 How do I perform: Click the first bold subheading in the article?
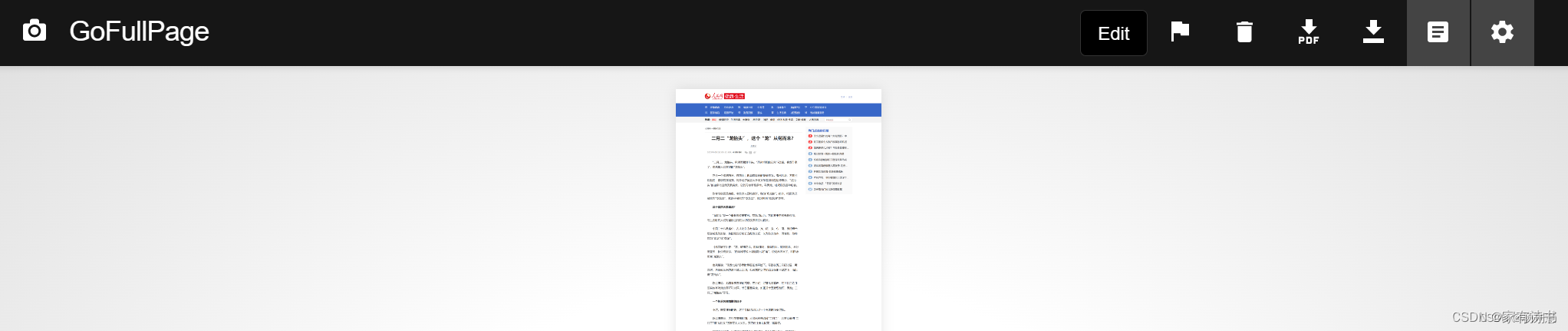[x=723, y=207]
